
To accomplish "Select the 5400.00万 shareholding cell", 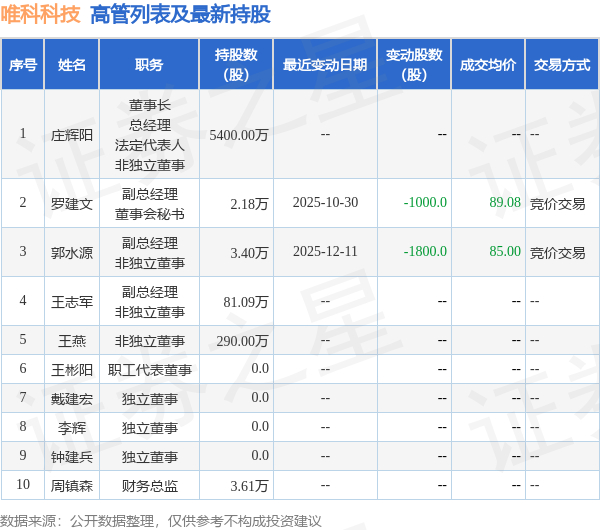I will (239, 135).
